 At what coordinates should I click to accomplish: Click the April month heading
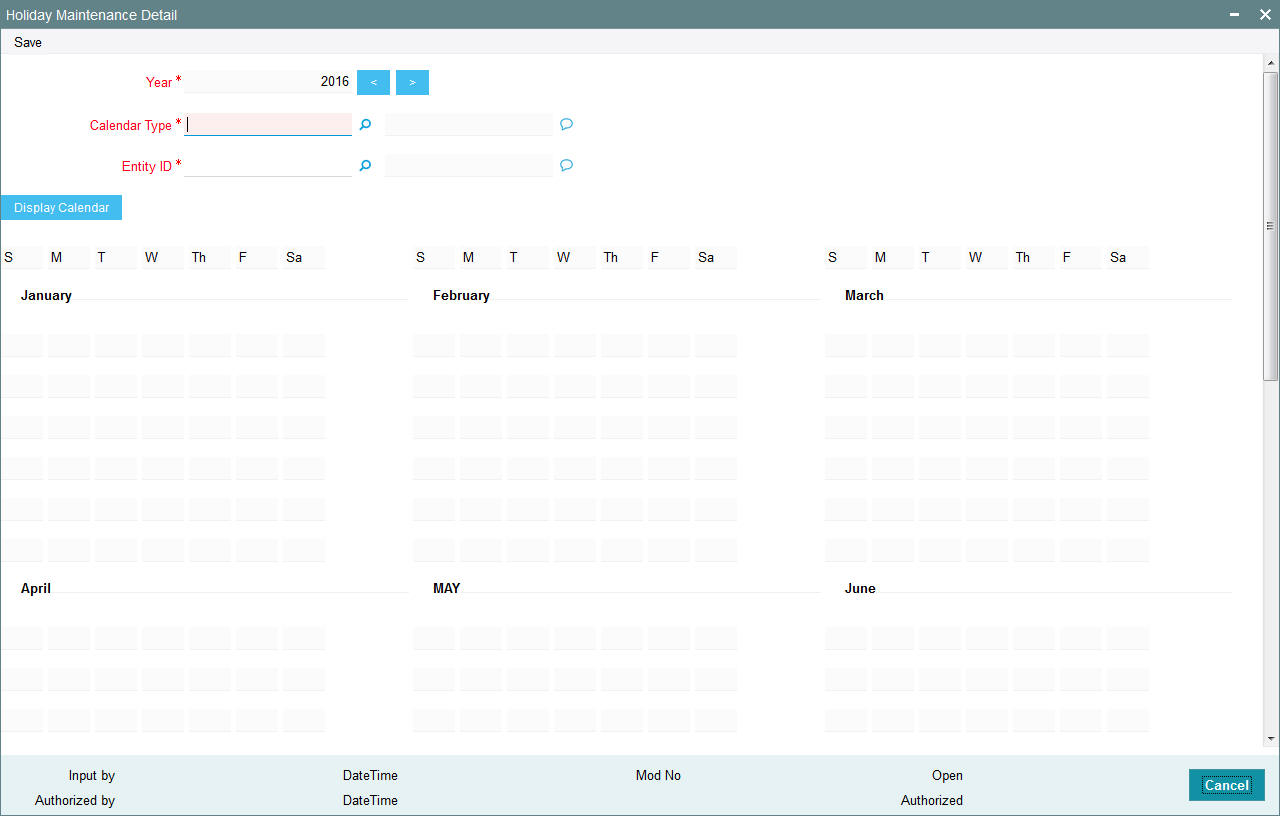[36, 589]
